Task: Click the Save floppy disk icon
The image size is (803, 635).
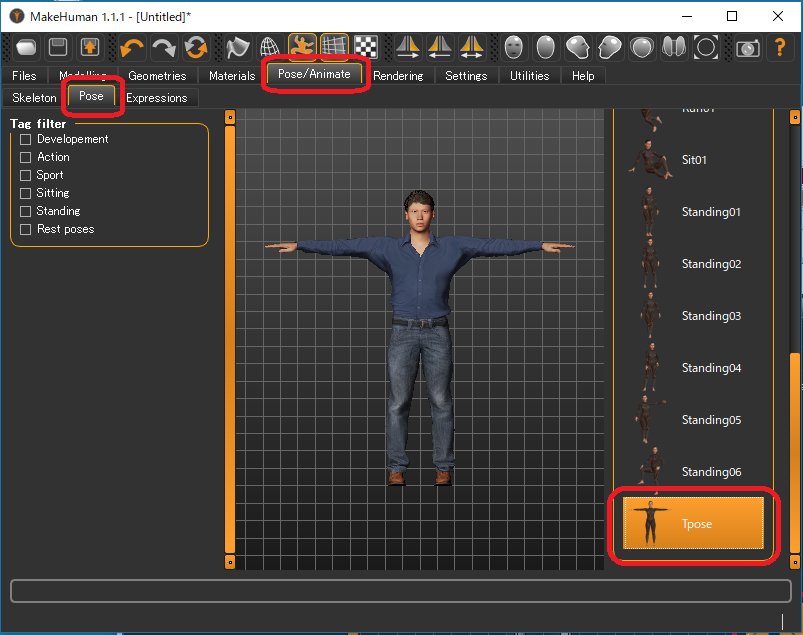Action: (58, 47)
